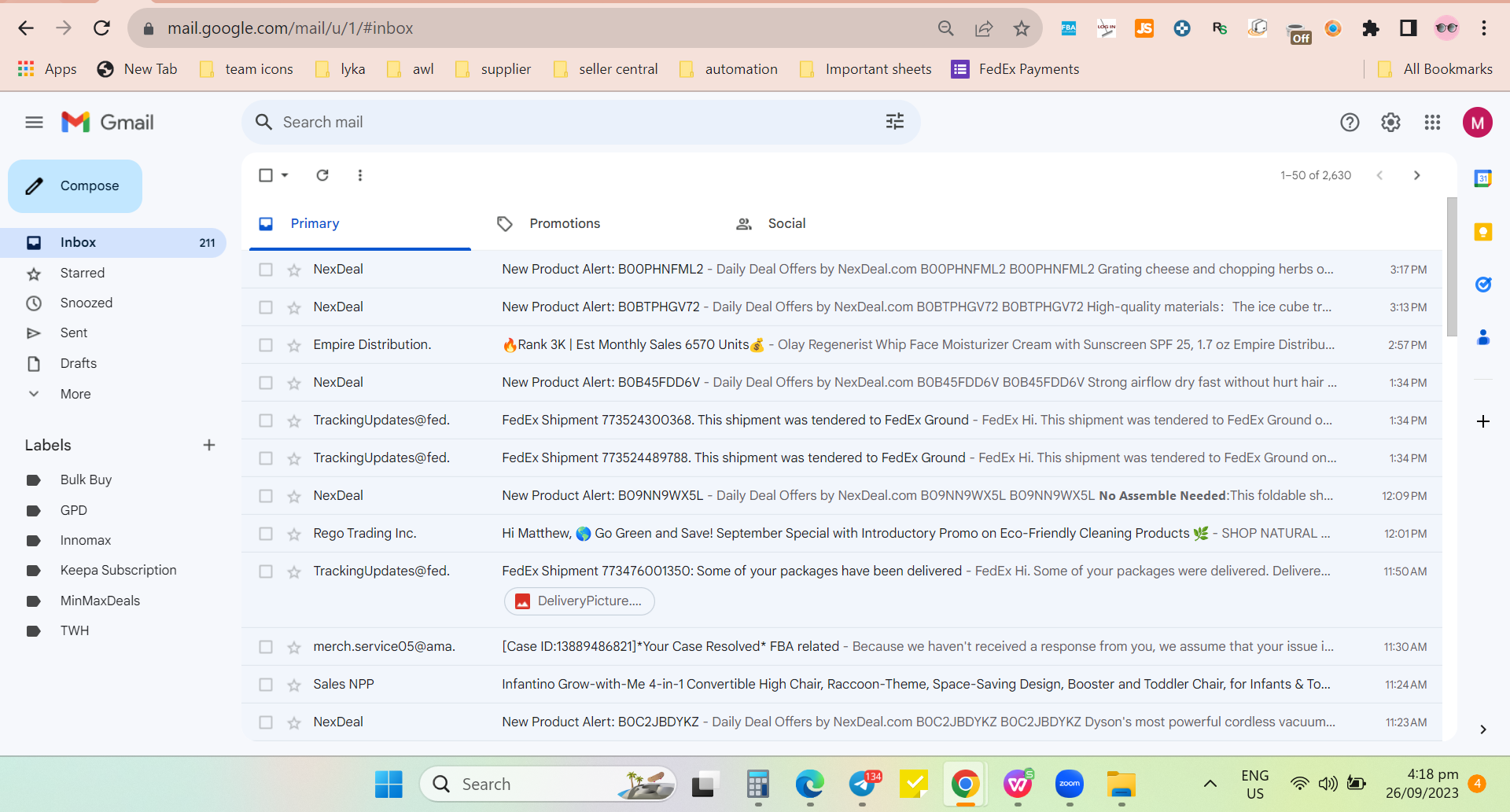Image resolution: width=1510 pixels, height=812 pixels.
Task: Refresh the inbox mail list
Action: pos(322,175)
